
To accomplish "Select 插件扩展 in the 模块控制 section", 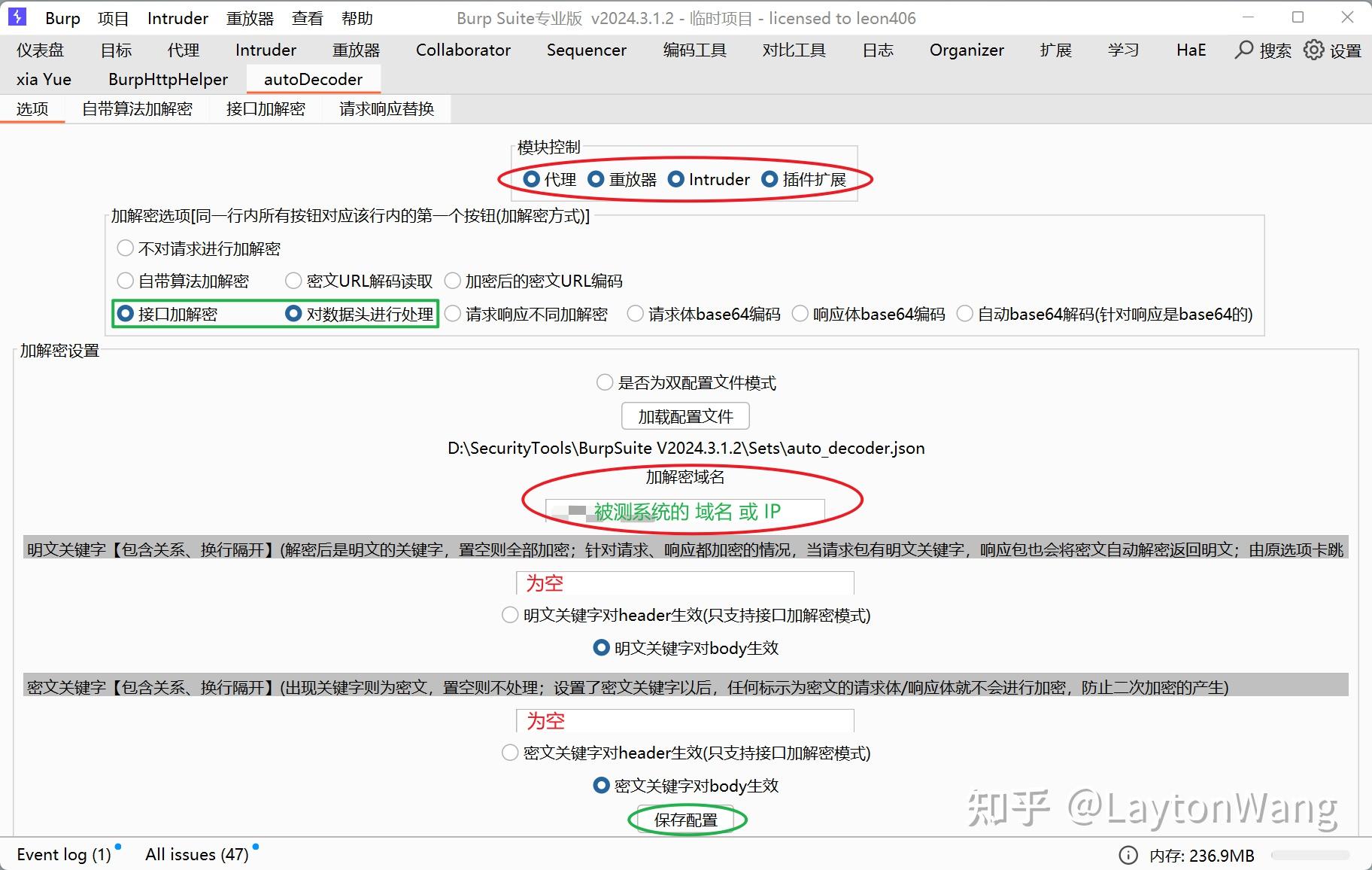I will (x=769, y=179).
